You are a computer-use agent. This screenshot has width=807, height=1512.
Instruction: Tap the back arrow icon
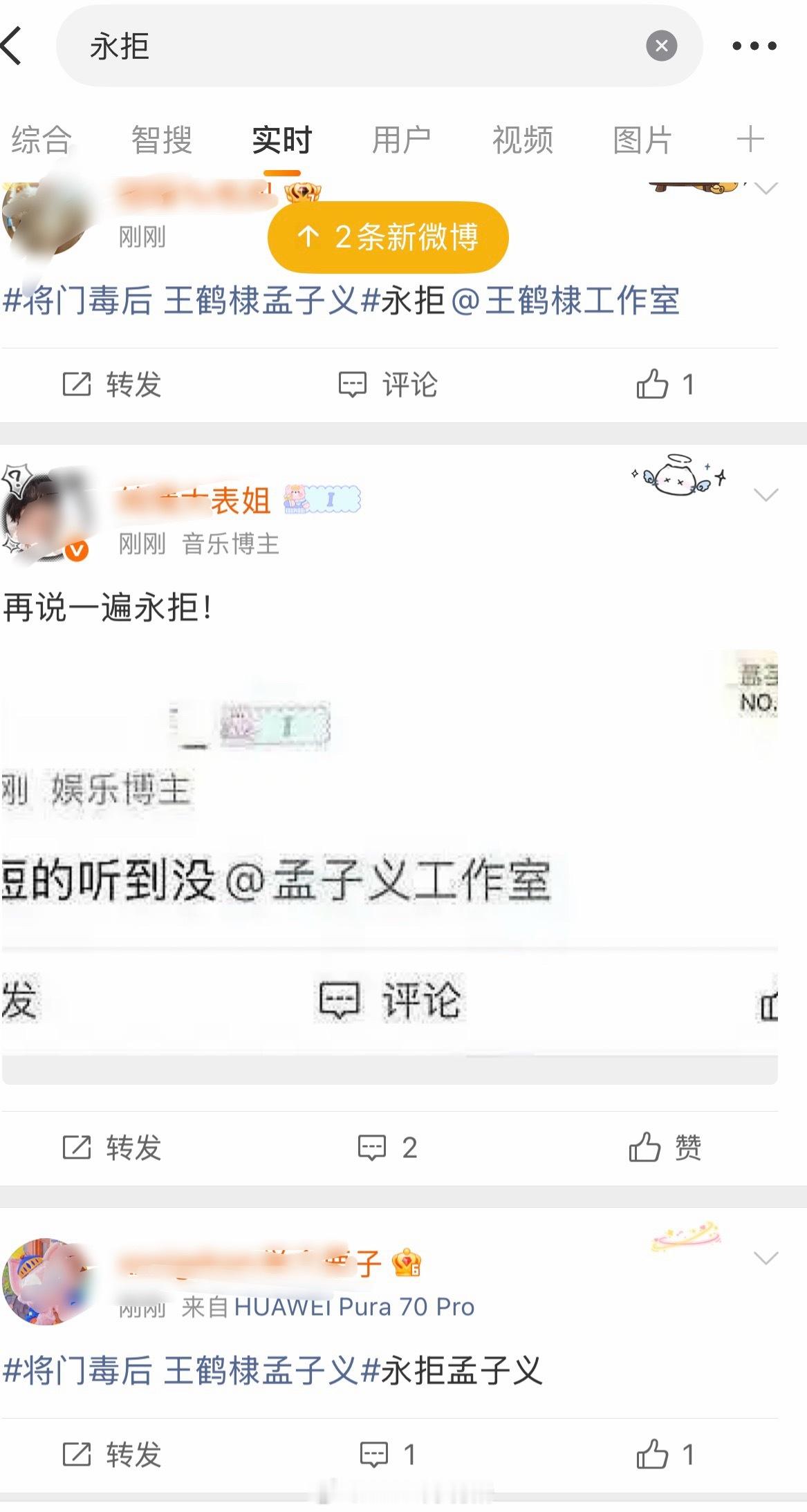12,46
